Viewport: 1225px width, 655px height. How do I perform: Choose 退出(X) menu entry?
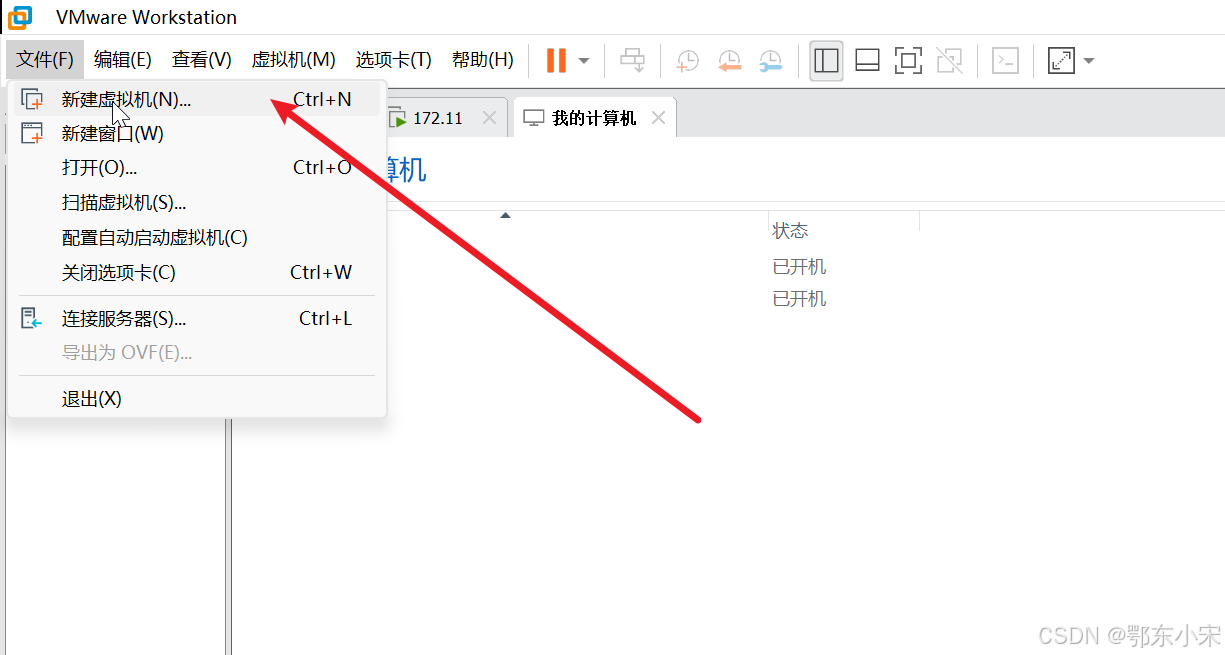pos(197,399)
